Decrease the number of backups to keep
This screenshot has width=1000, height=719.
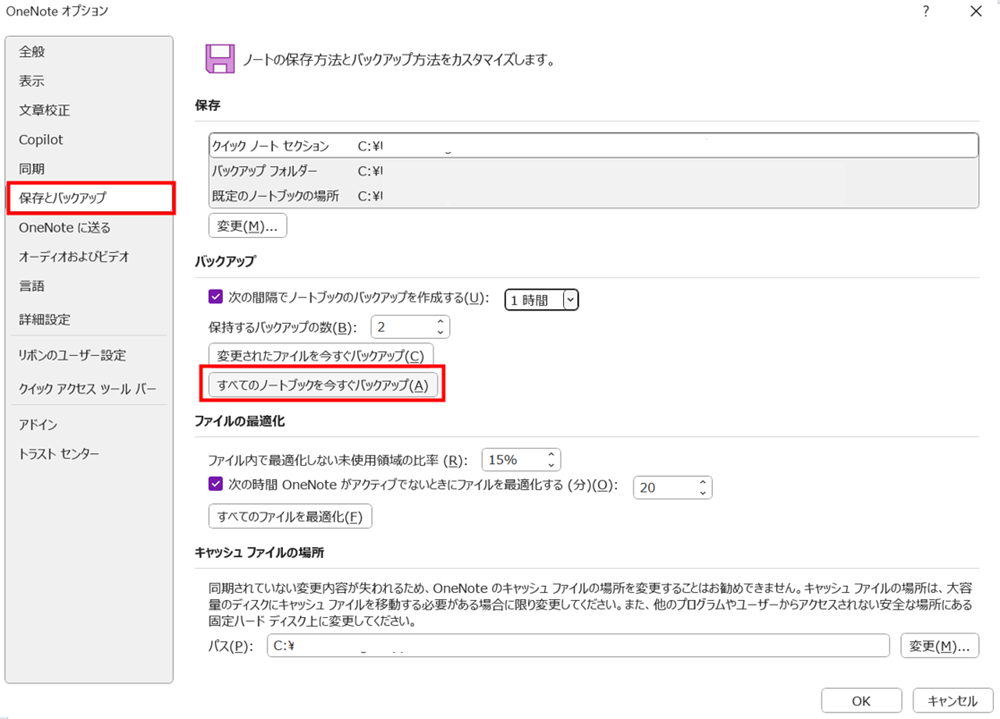click(x=440, y=332)
